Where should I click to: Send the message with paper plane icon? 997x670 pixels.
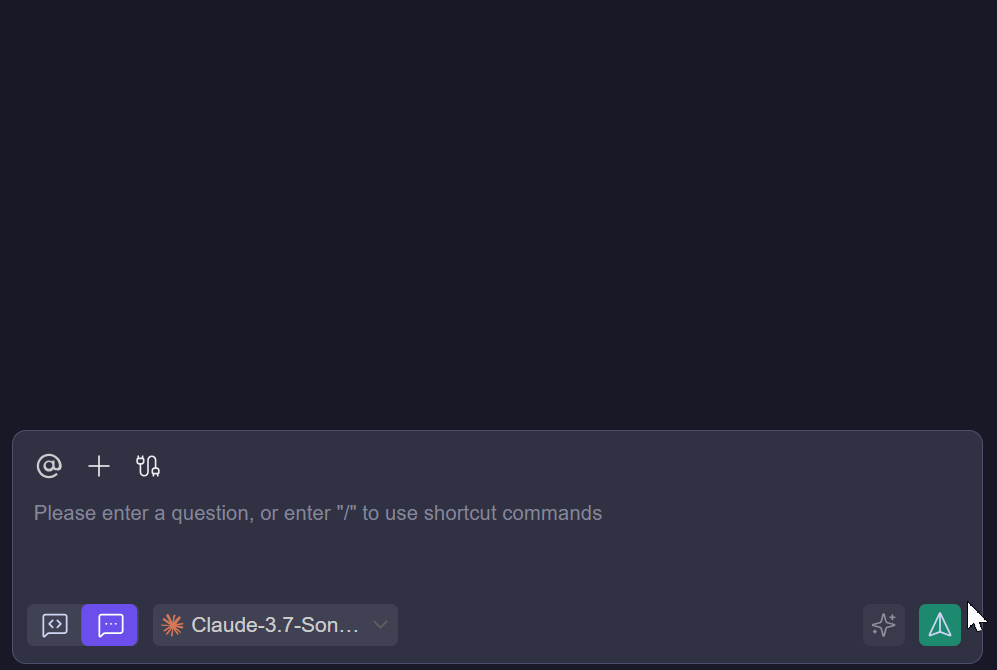(x=940, y=625)
